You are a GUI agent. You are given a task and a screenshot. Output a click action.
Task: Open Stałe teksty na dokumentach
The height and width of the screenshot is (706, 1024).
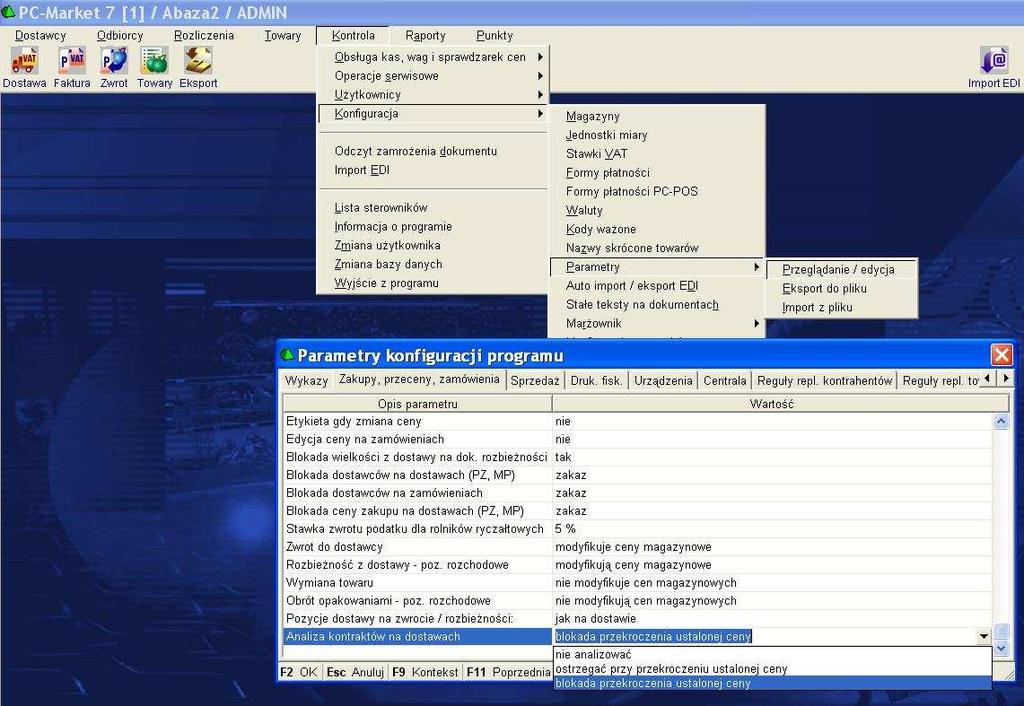pos(656,305)
